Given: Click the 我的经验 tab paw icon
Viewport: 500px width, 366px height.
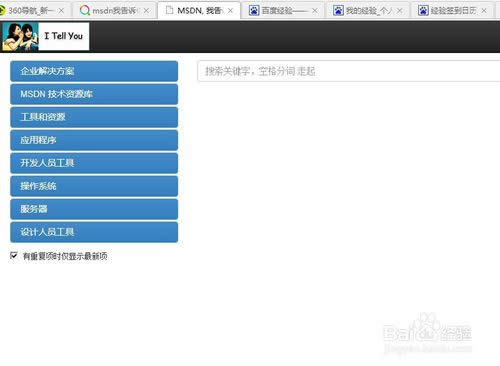Looking at the screenshot, I should 338,11.
